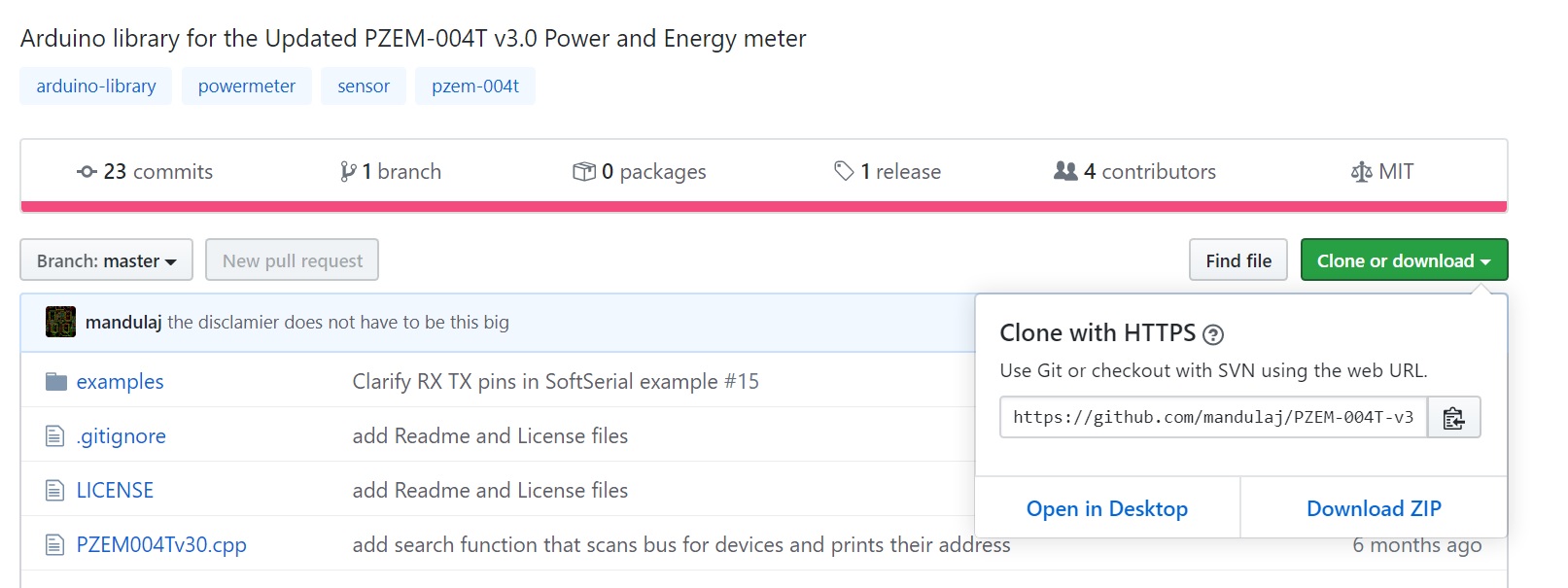Collapse the Clone or download dropdown
The image size is (1568, 588).
coord(1404,259)
